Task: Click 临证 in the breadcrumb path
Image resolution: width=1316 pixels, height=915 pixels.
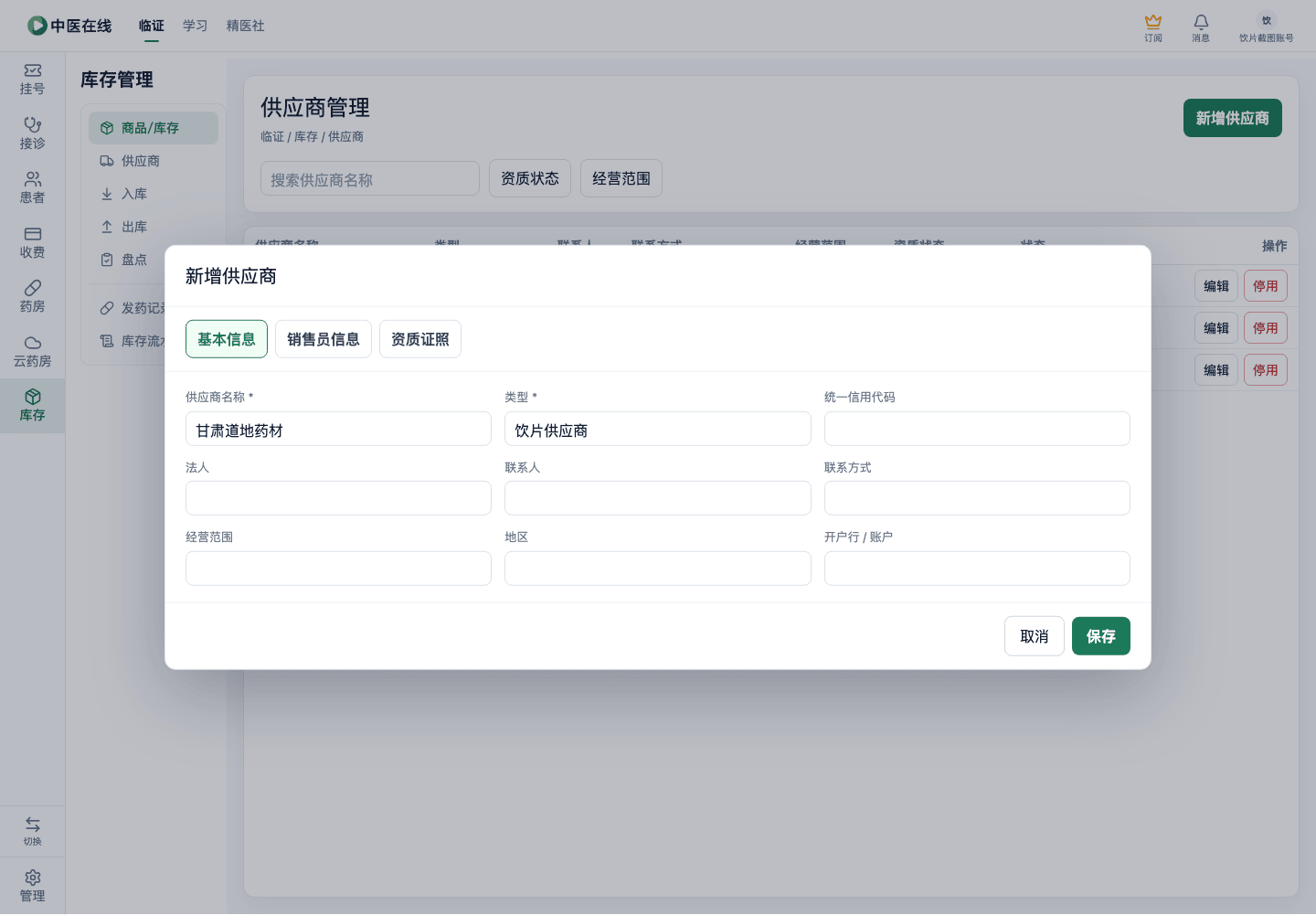Action: (x=272, y=137)
